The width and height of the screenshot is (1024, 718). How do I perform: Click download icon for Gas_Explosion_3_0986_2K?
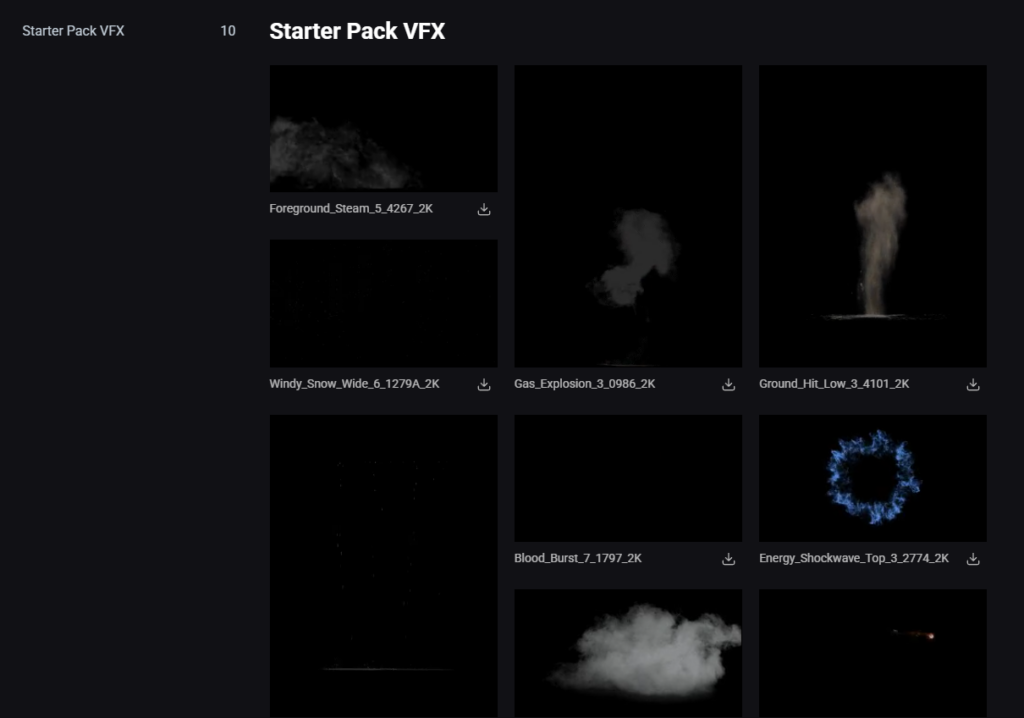[729, 384]
